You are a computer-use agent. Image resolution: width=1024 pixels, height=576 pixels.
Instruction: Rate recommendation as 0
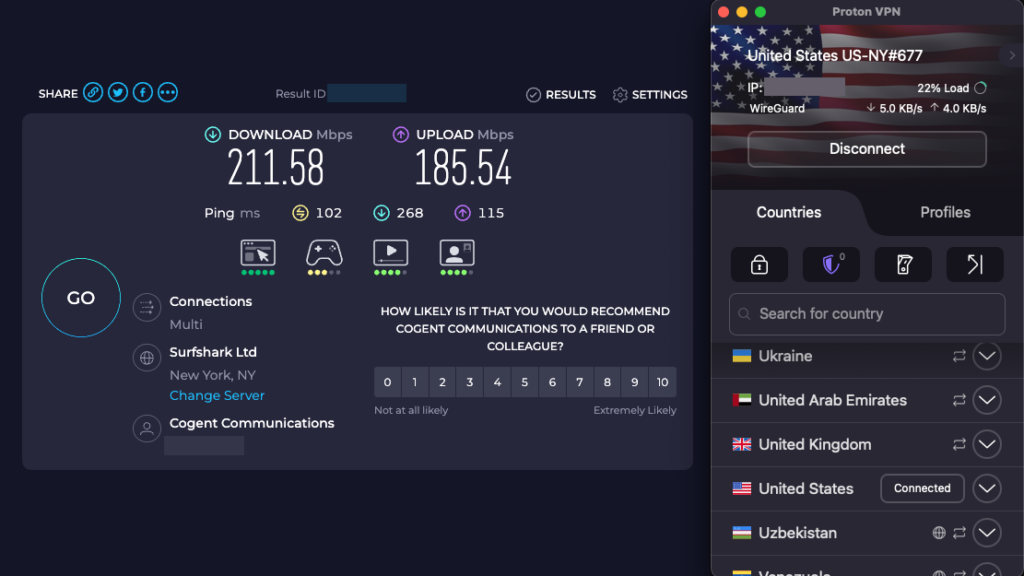(387, 382)
